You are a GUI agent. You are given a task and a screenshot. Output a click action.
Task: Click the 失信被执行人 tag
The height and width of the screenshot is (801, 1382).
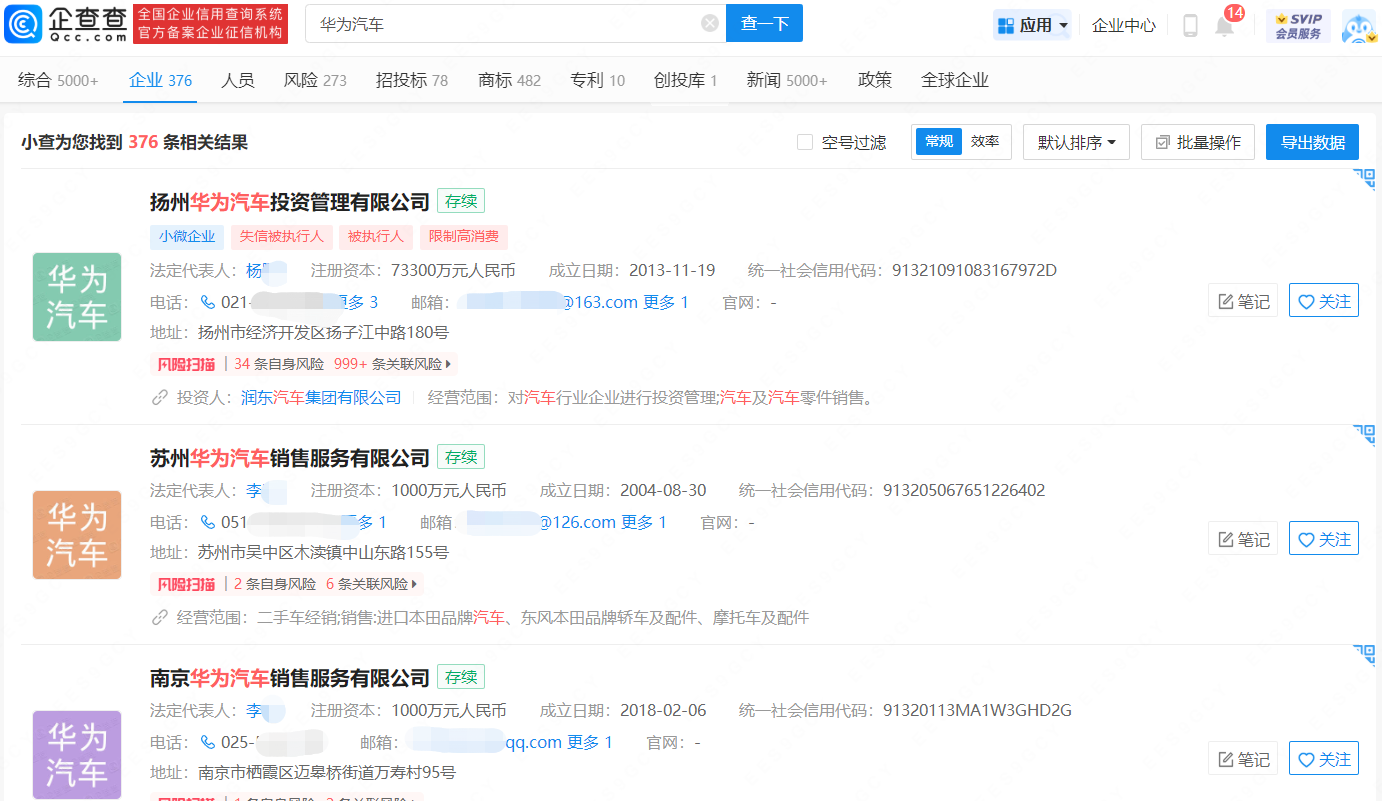pyautogui.click(x=281, y=237)
